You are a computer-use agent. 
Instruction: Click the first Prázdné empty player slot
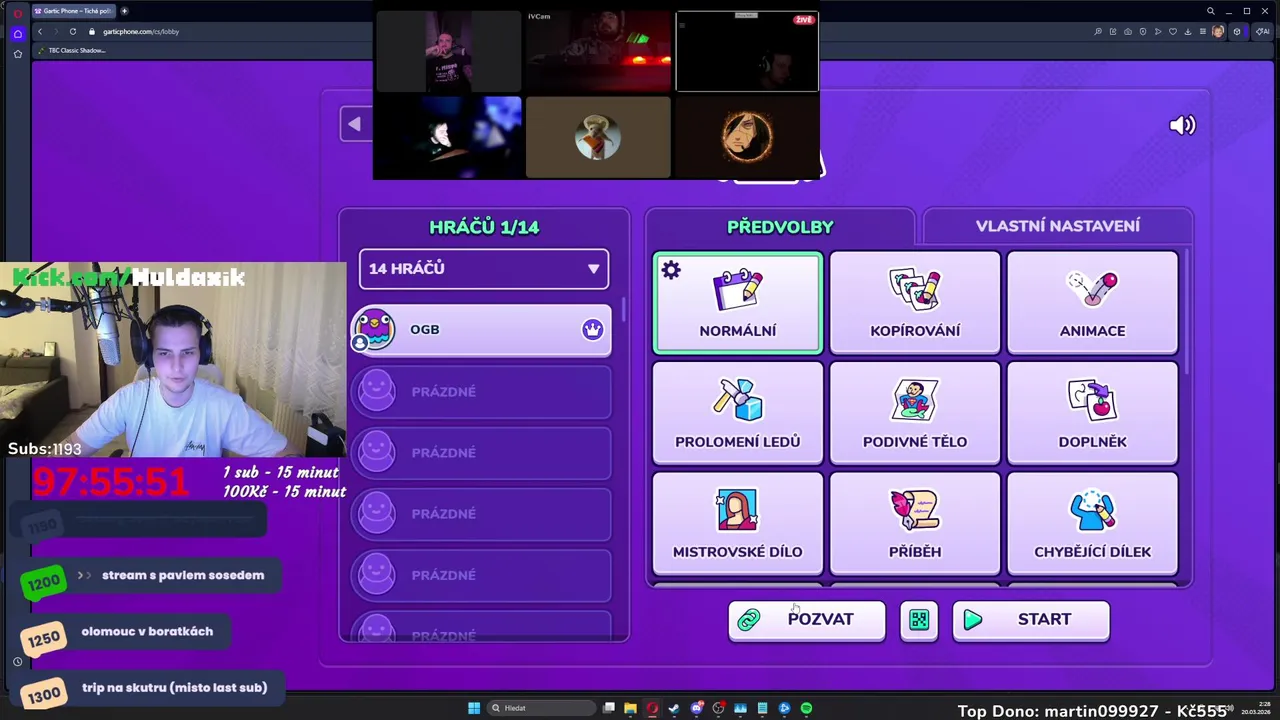tap(481, 391)
